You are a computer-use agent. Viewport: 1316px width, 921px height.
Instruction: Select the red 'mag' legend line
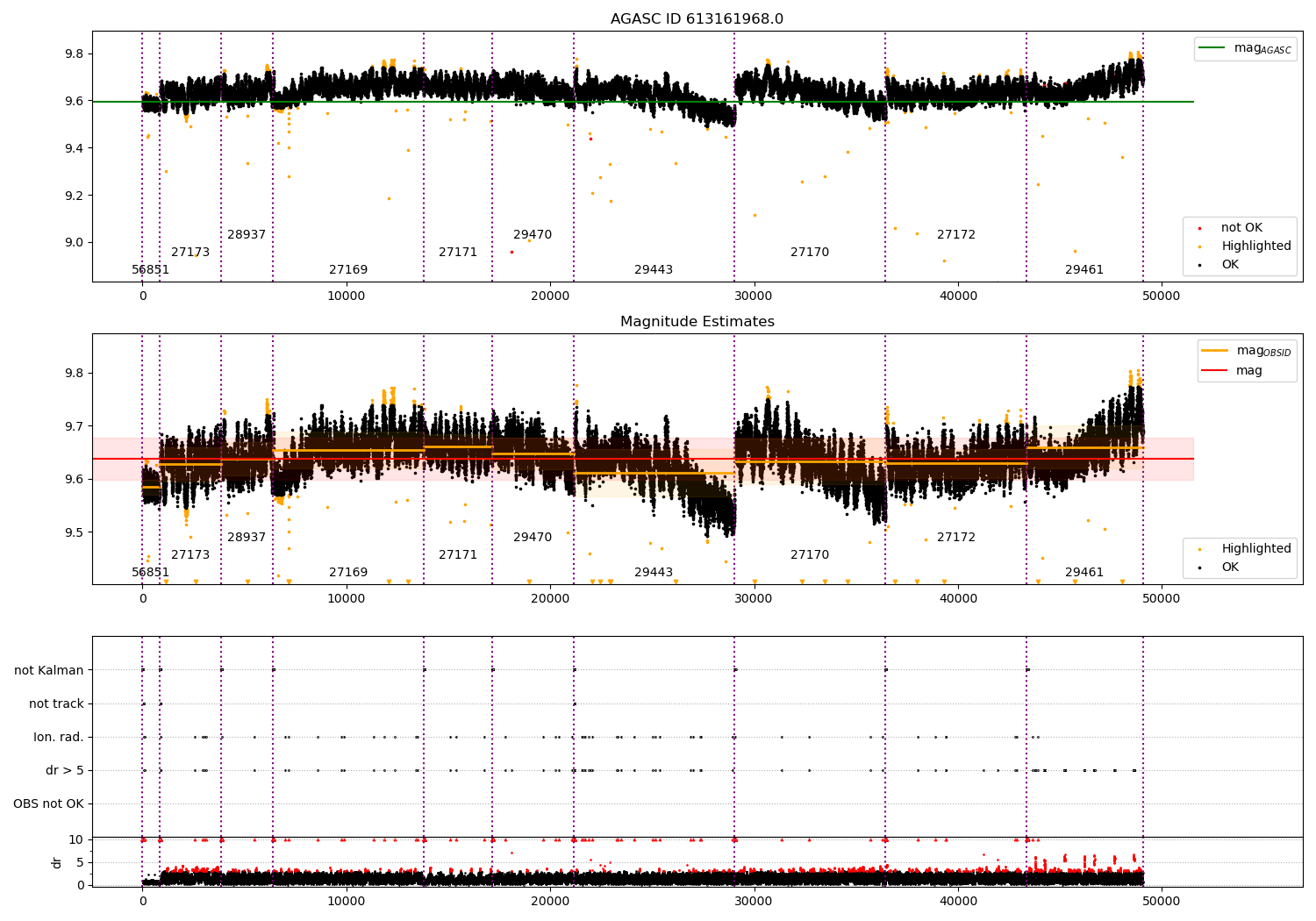point(1214,371)
